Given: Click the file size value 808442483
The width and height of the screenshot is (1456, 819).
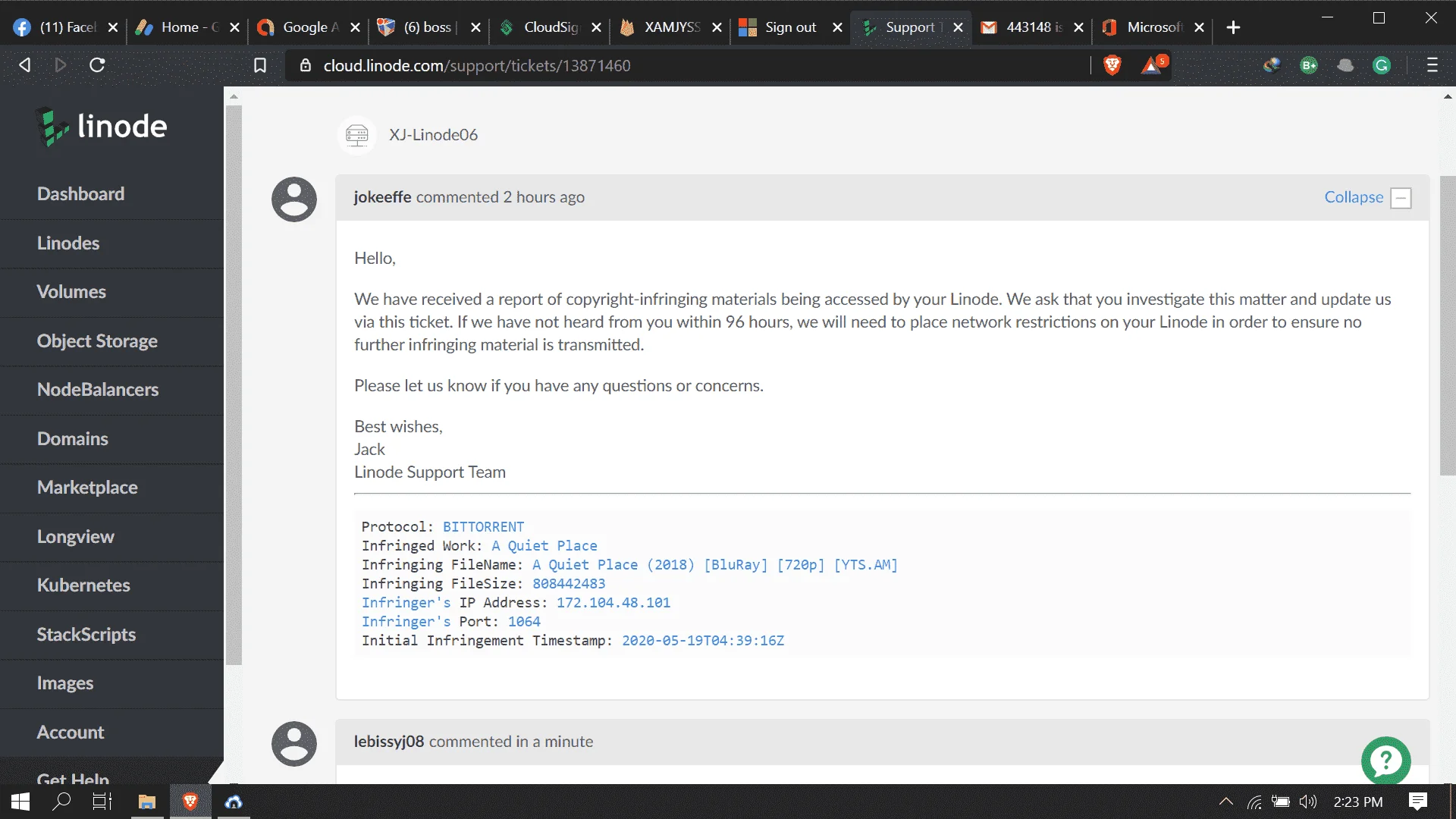Looking at the screenshot, I should (569, 584).
